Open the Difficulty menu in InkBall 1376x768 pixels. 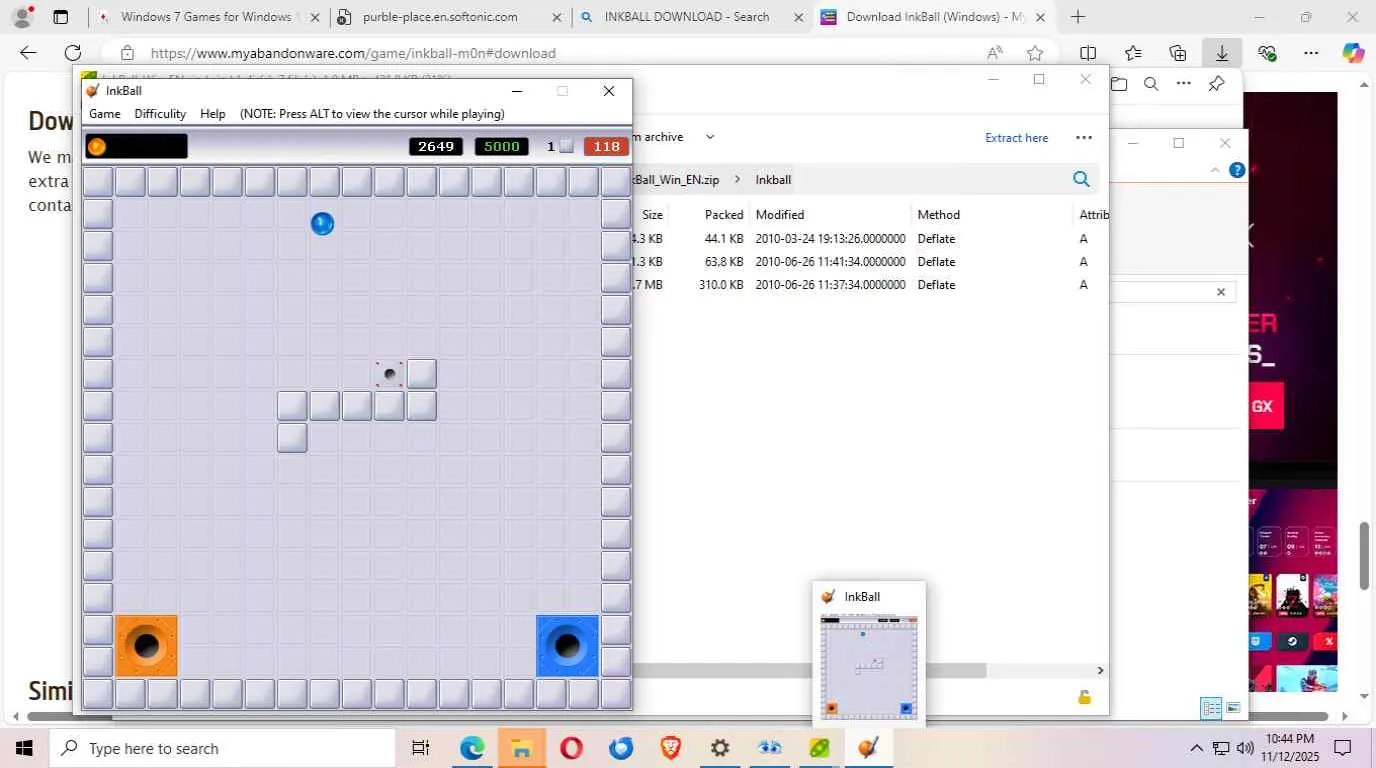[x=160, y=114]
